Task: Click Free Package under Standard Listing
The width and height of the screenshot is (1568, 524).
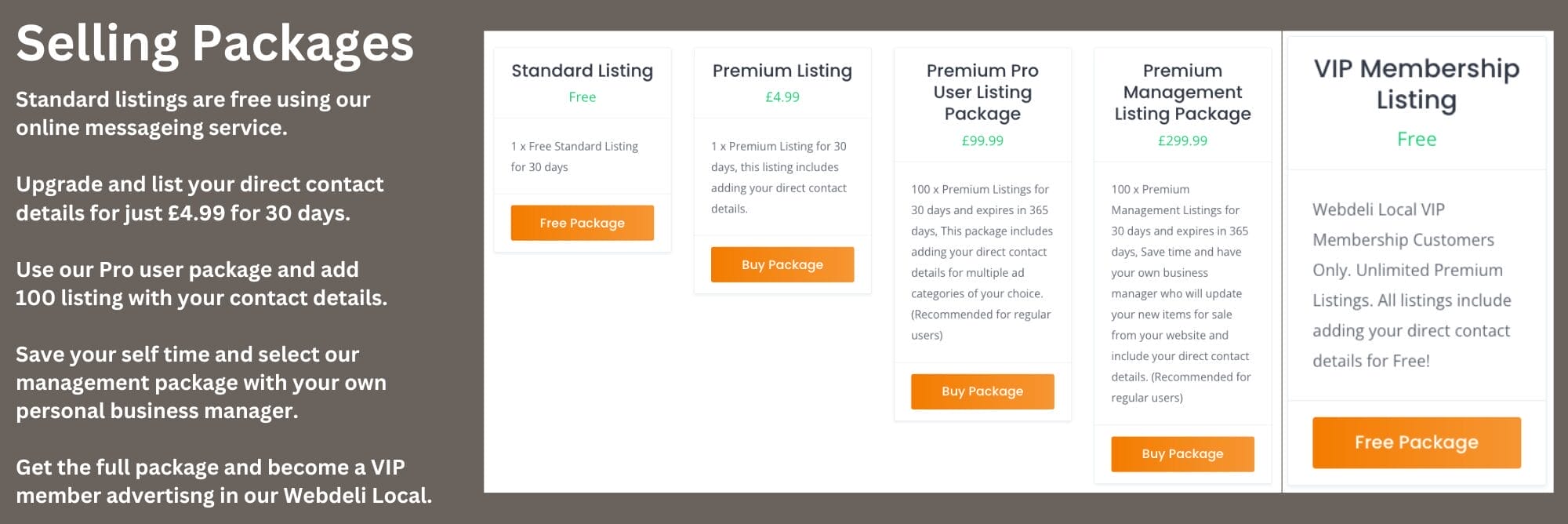Action: pos(582,223)
